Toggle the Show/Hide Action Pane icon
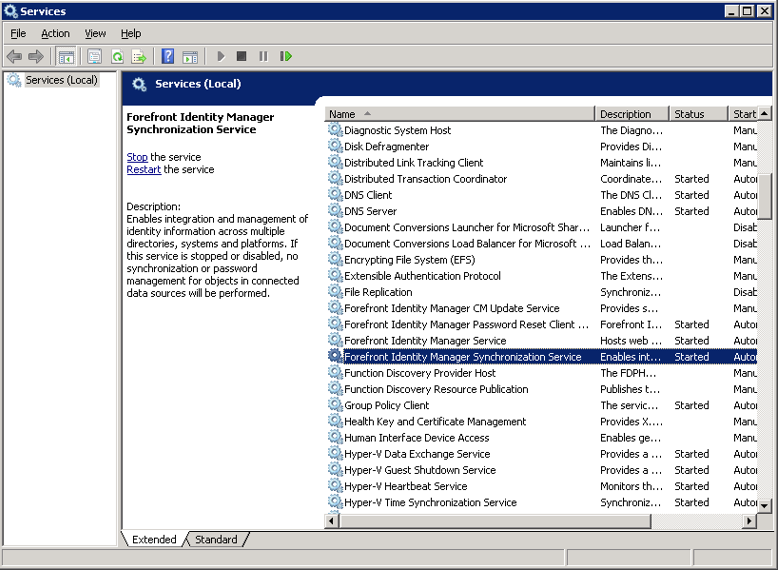 tap(190, 57)
